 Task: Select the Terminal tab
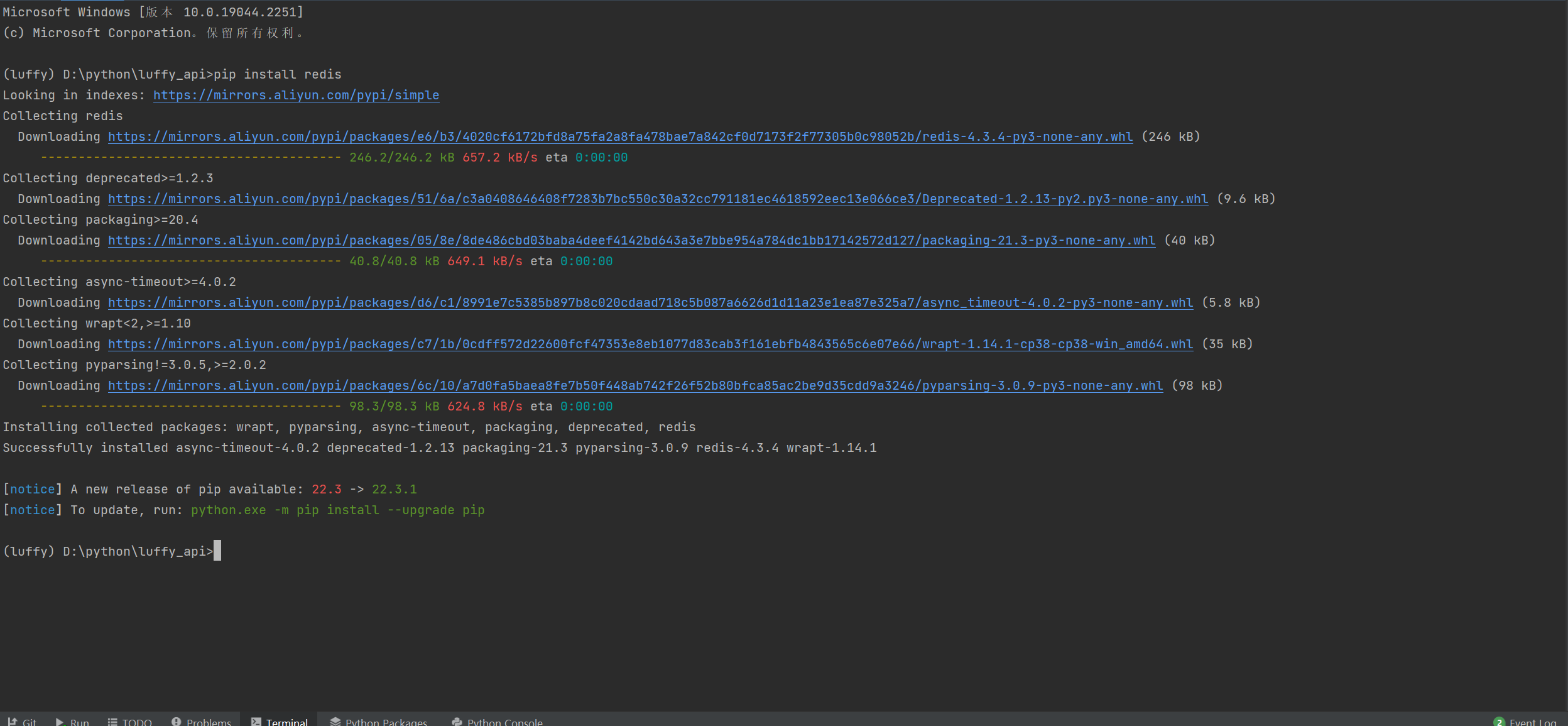[280, 722]
